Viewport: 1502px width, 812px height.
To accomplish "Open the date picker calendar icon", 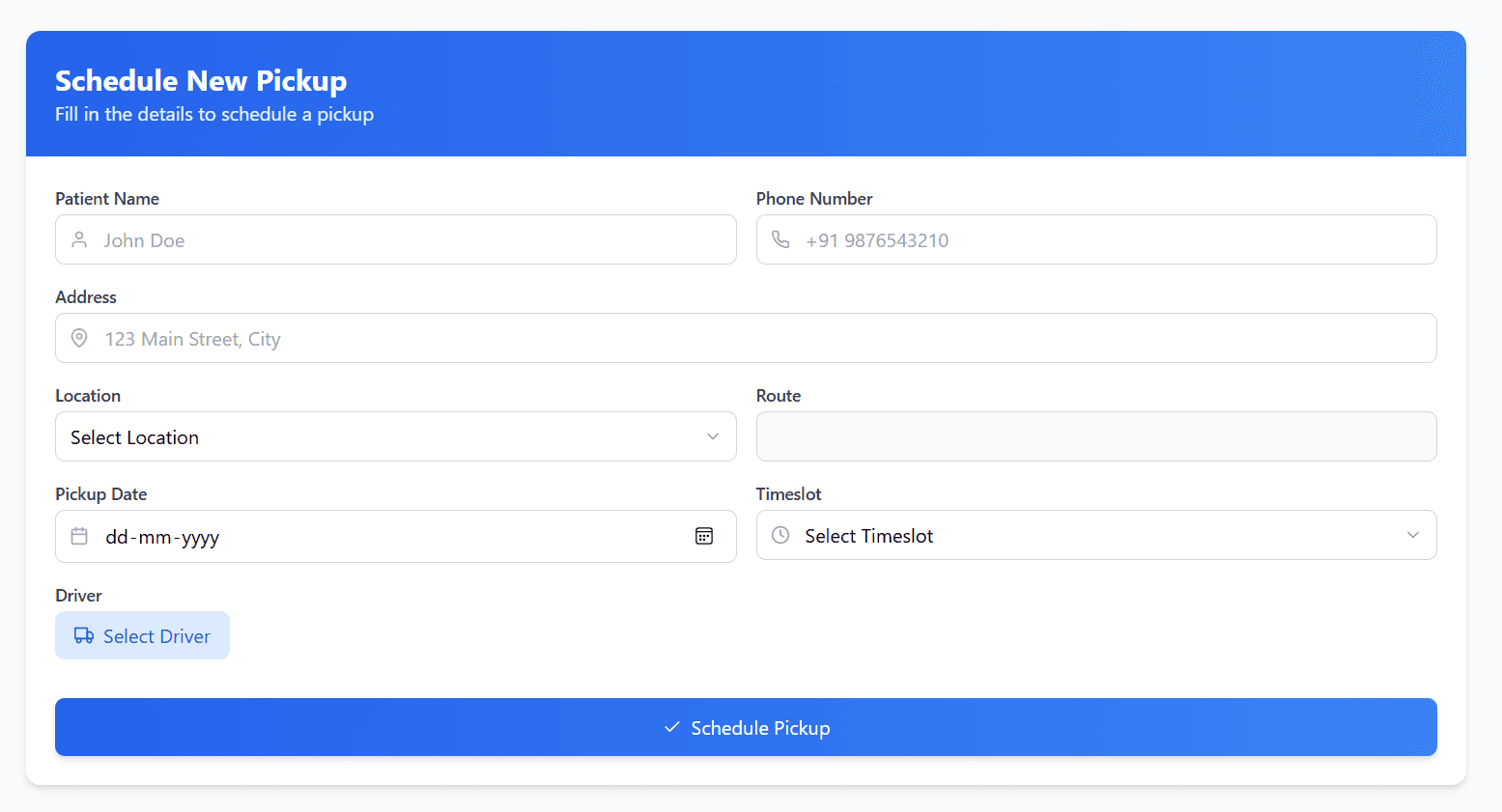I will pos(704,536).
